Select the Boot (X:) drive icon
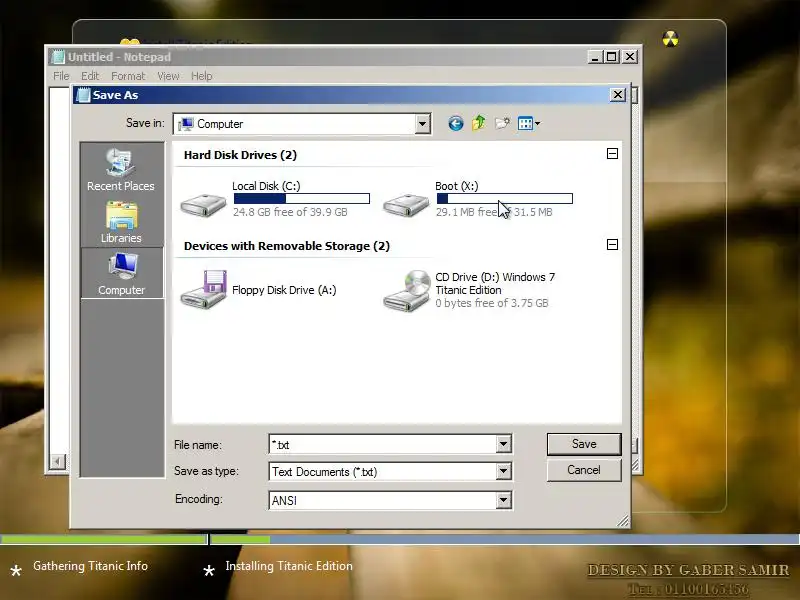The image size is (800, 600). [x=406, y=205]
